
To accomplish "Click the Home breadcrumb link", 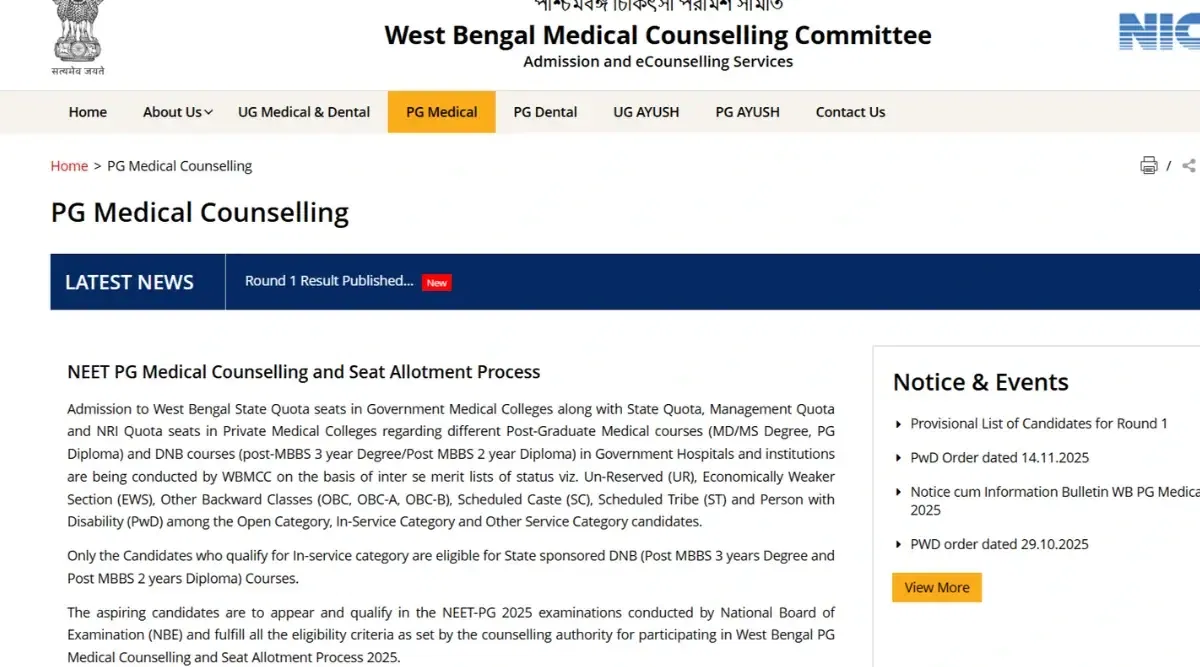I will pyautogui.click(x=69, y=166).
